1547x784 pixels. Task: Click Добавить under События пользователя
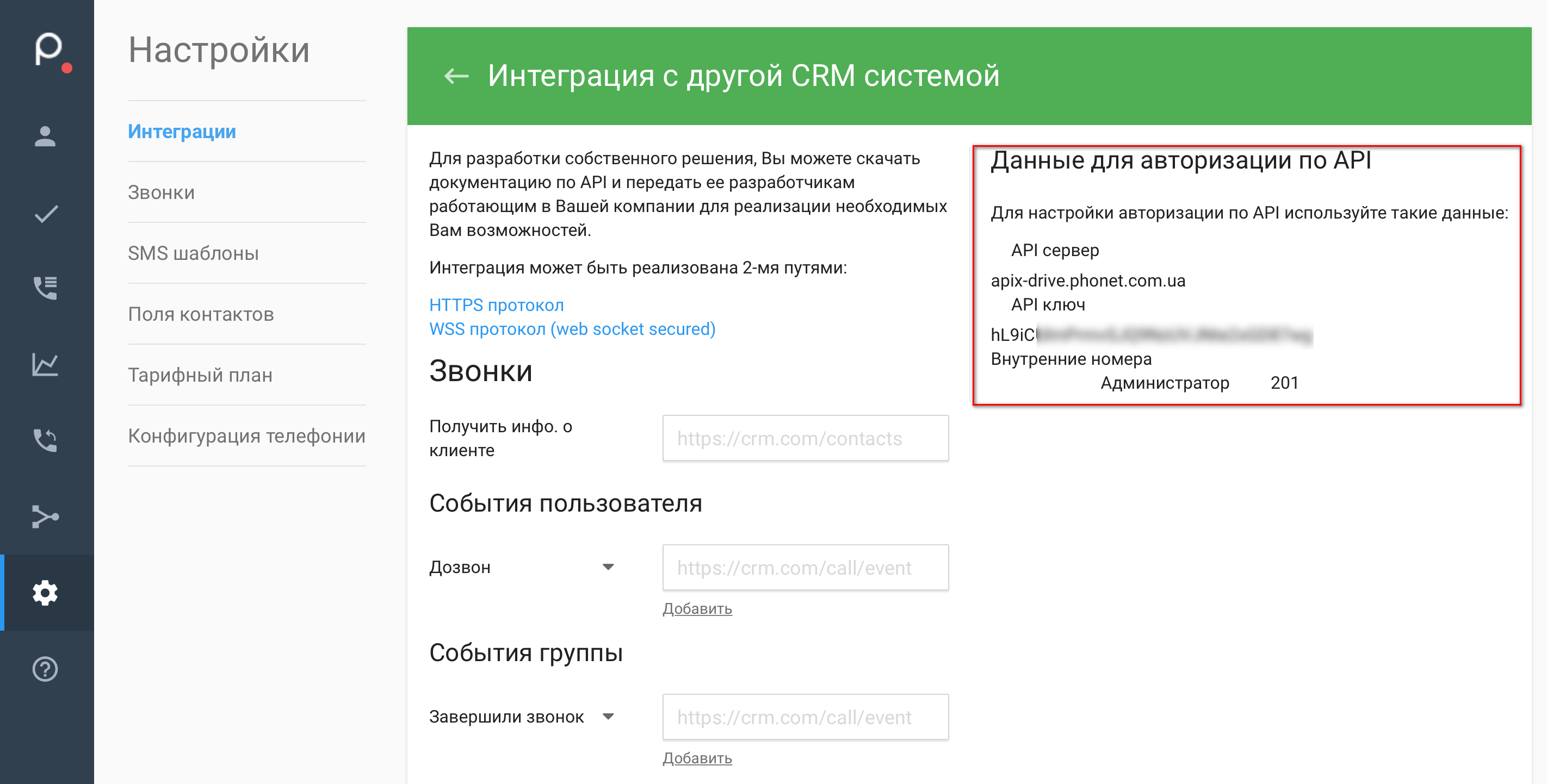[697, 609]
